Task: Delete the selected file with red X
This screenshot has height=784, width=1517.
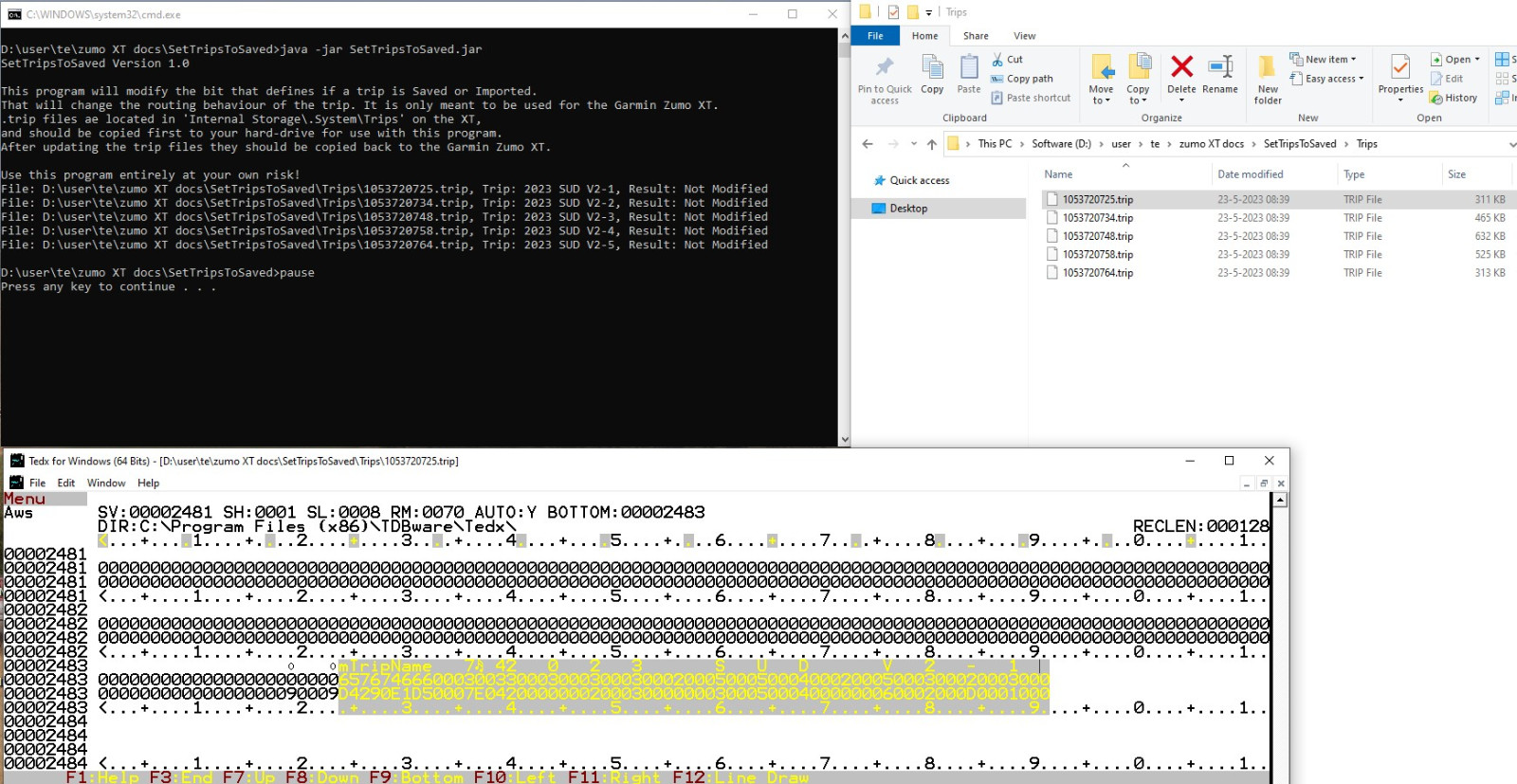Action: click(x=1181, y=75)
